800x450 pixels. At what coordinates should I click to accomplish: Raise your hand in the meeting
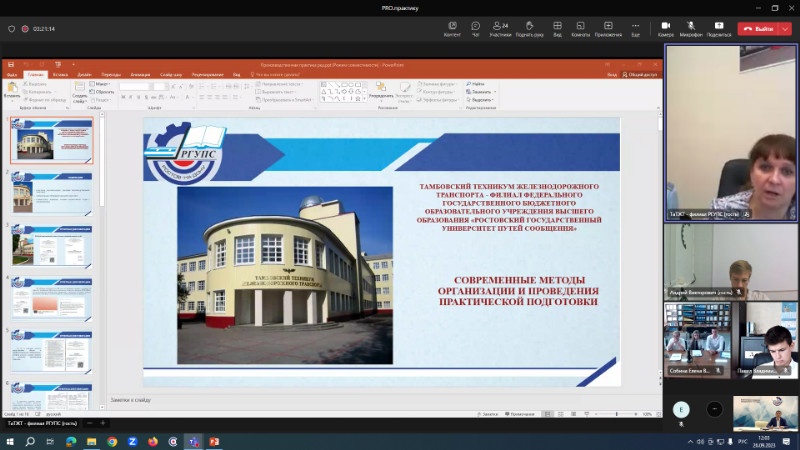(x=530, y=26)
